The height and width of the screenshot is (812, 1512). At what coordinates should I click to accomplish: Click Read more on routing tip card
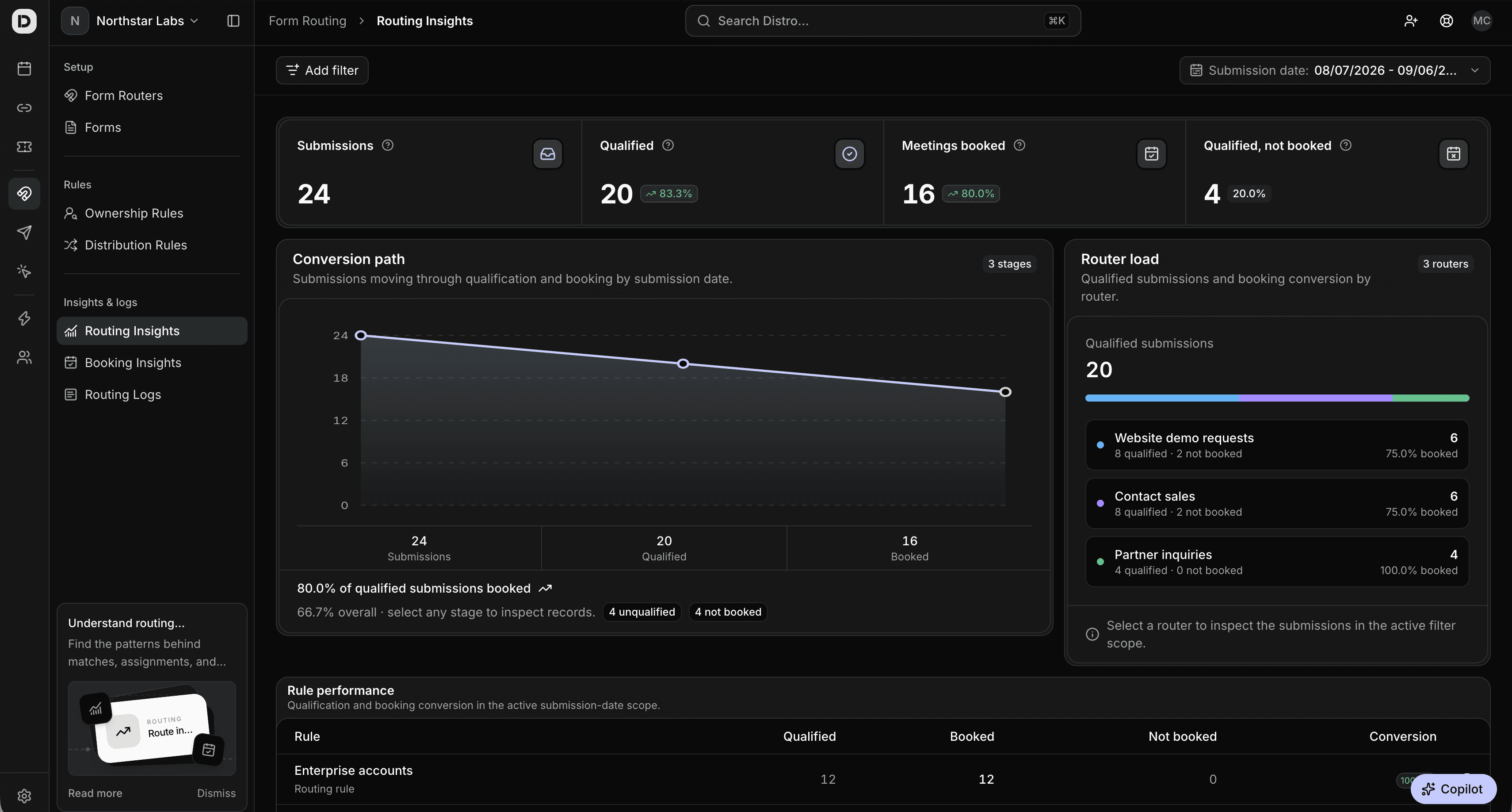pyautogui.click(x=95, y=793)
